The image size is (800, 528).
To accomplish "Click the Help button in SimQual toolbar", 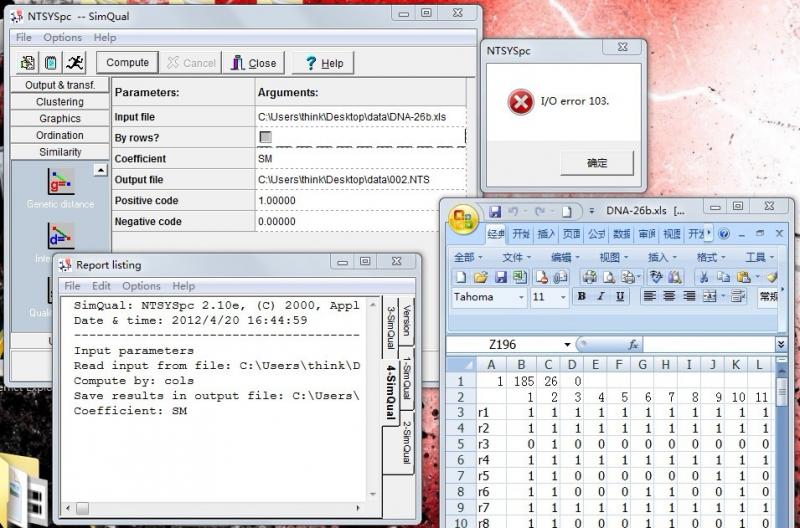I will click(x=323, y=63).
